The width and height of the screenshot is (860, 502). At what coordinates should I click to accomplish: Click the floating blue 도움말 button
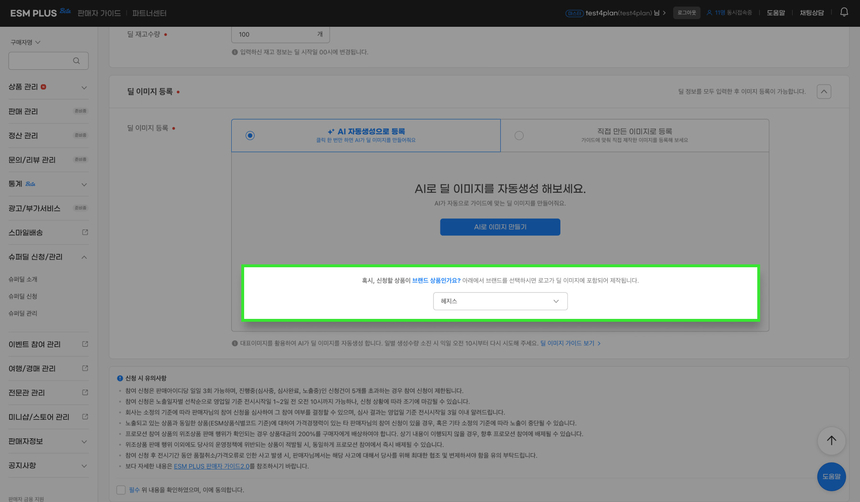coord(831,477)
